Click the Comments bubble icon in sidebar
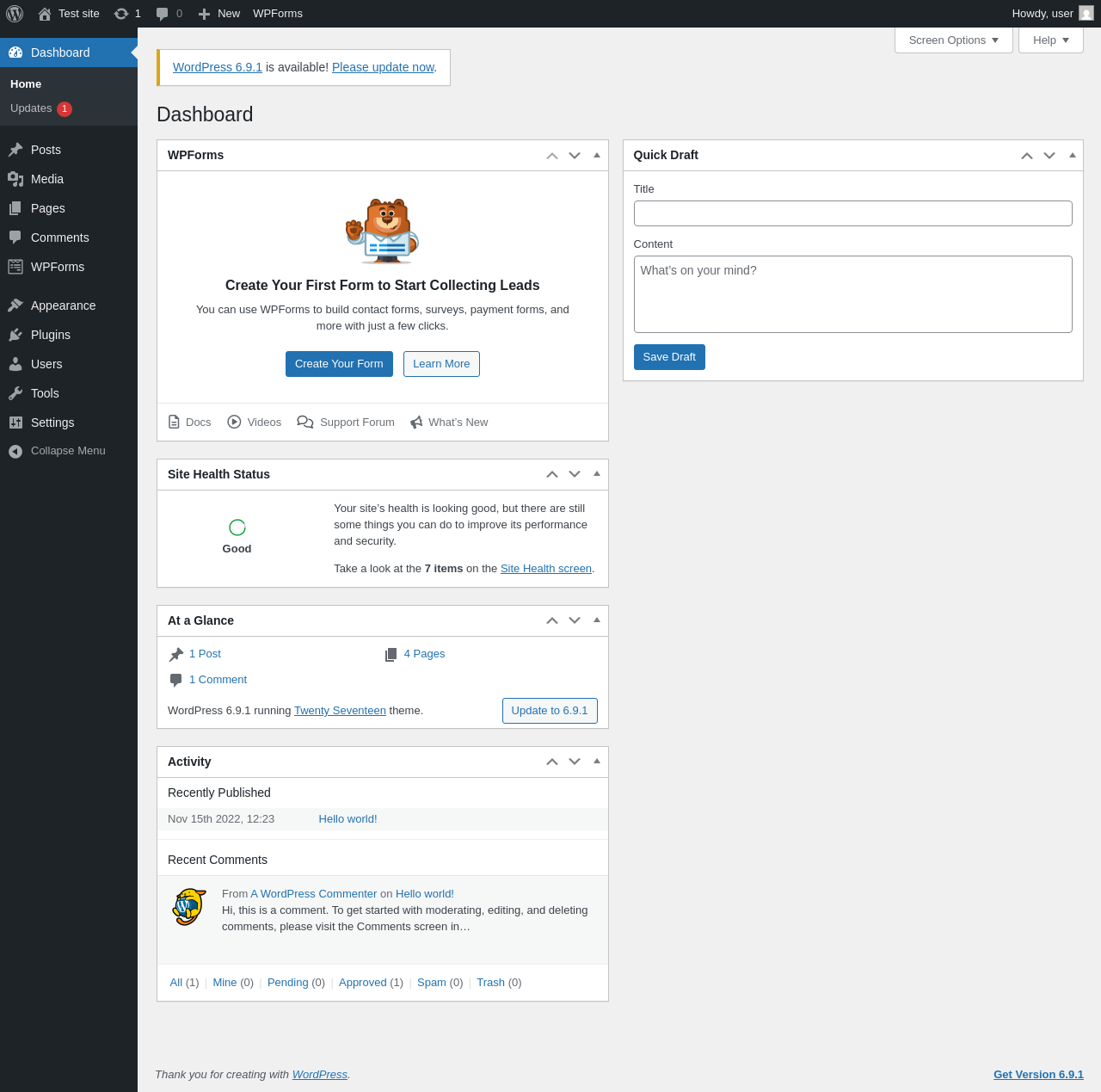Screen dimensions: 1101x1092 15,238
